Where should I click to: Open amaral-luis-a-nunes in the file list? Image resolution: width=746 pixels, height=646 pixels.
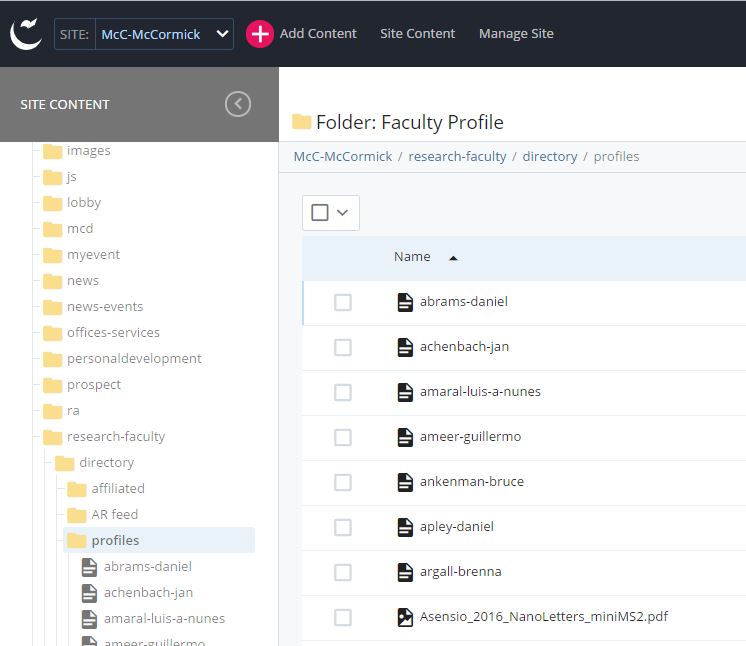coord(480,392)
